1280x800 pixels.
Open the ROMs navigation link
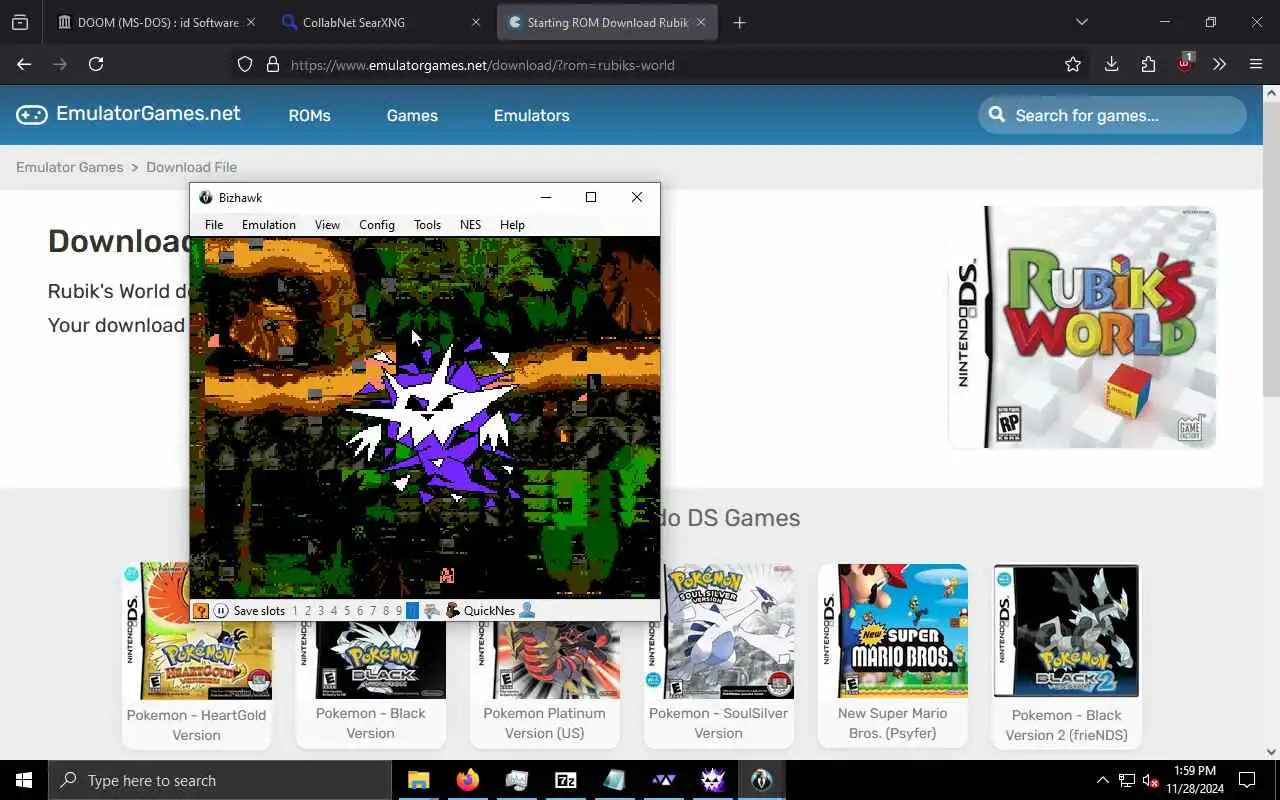click(309, 116)
